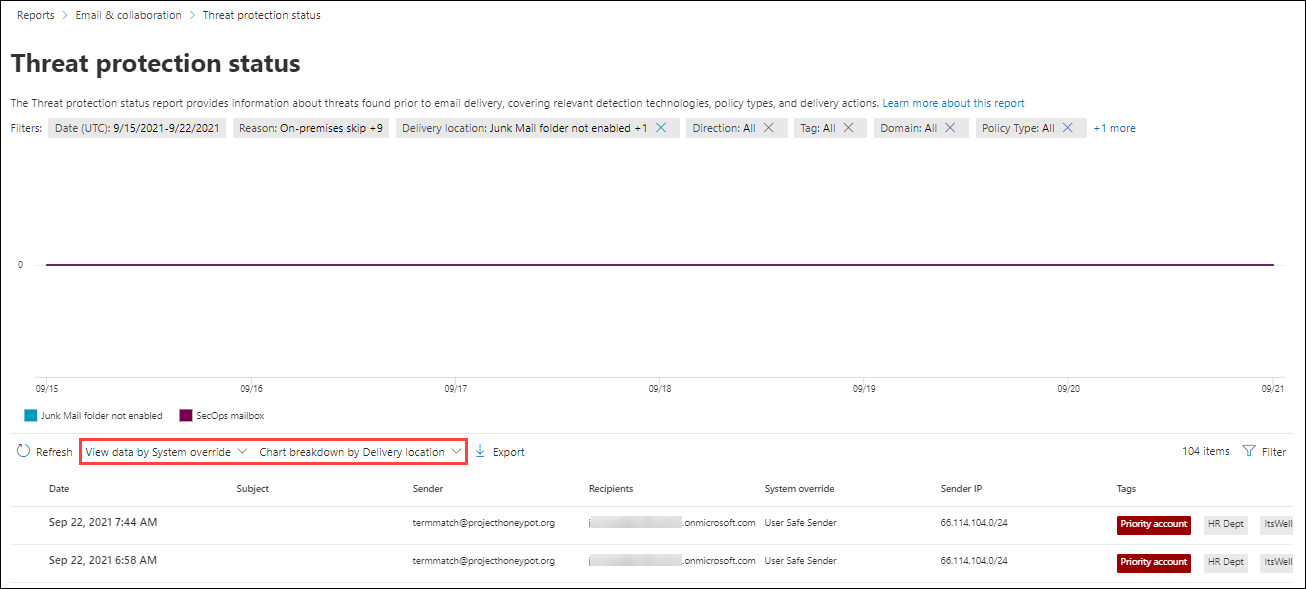Show hidden filters via +1 more

[1114, 128]
